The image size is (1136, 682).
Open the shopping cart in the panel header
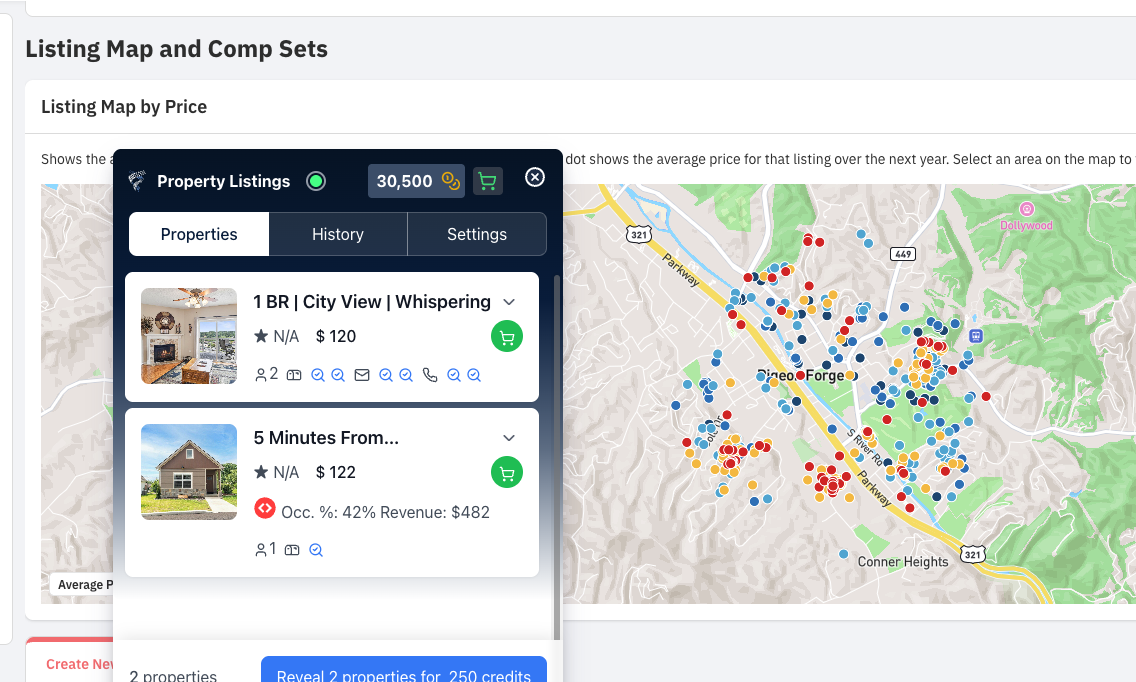coord(487,181)
